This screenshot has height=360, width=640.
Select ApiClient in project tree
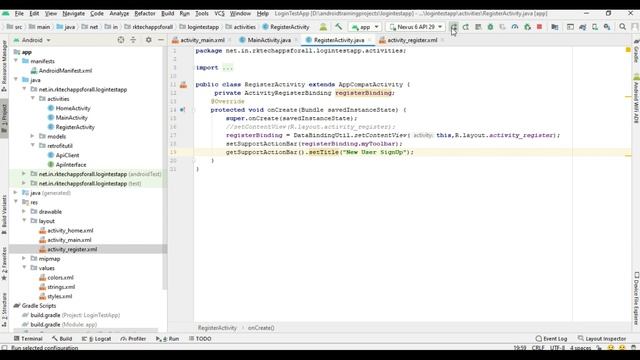coord(67,155)
